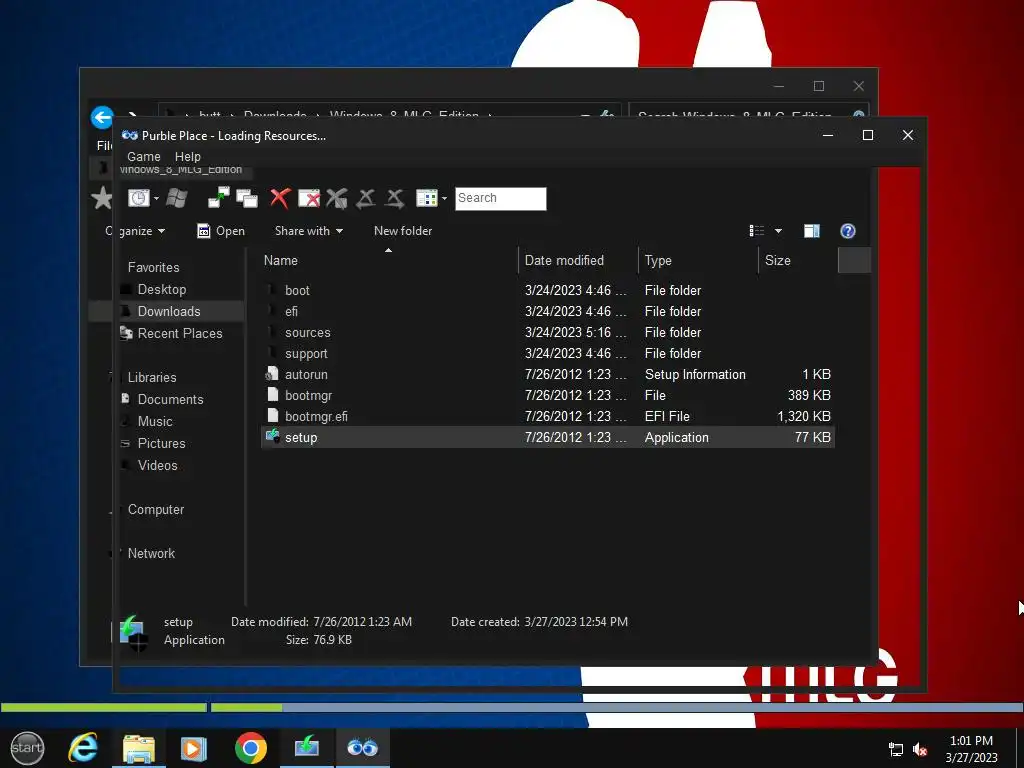The width and height of the screenshot is (1024, 768).
Task: Select the support folder
Action: (x=547, y=353)
